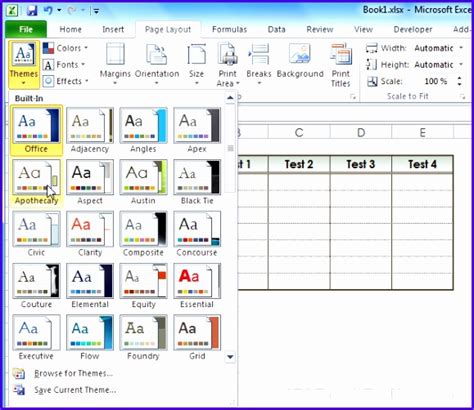Select the Clarity theme
Screen dimensions: 474x410
[90, 234]
